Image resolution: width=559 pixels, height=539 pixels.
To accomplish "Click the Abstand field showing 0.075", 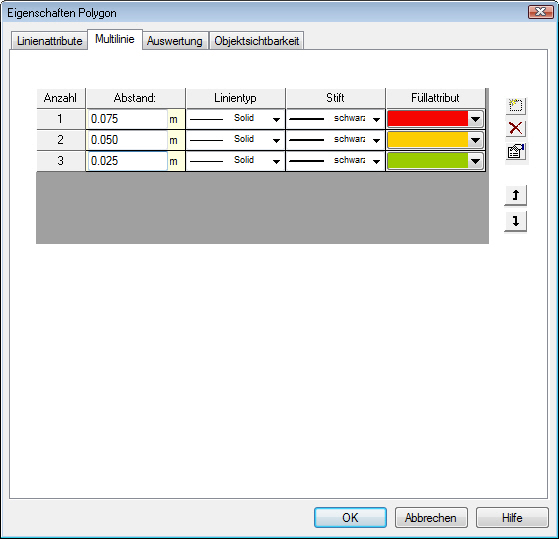I will (127, 119).
